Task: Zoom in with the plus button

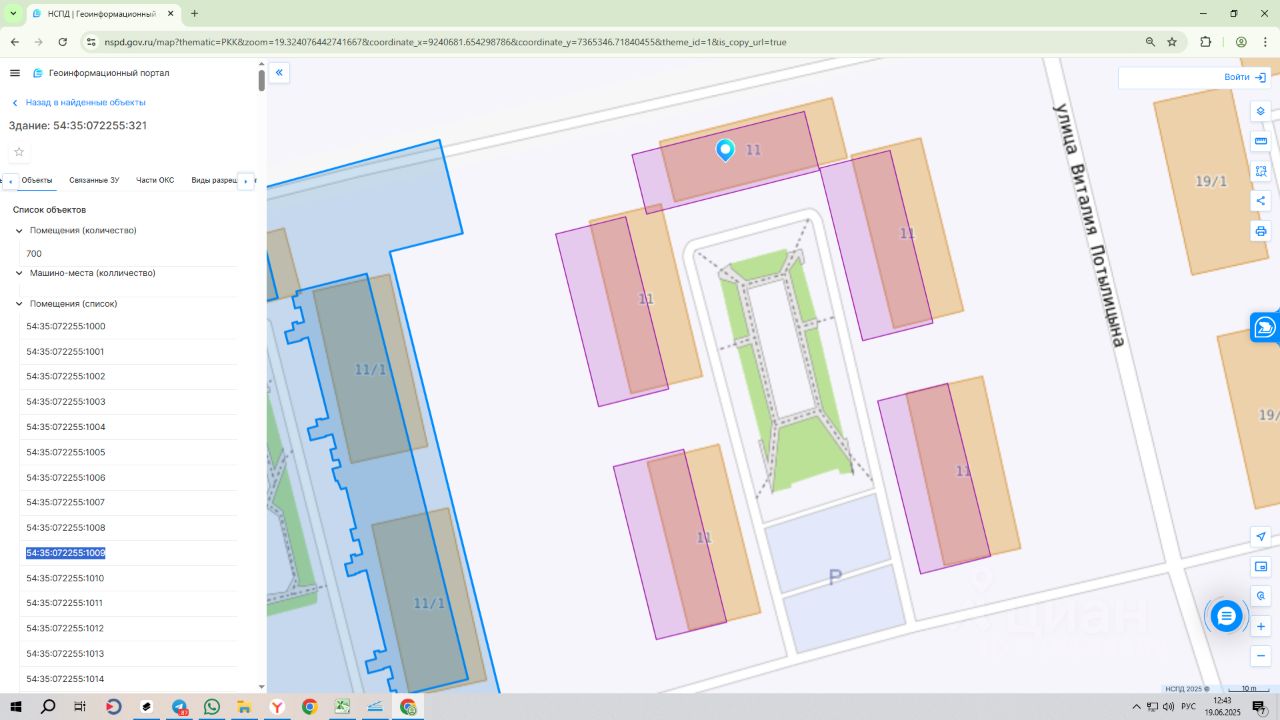Action: click(1261, 626)
